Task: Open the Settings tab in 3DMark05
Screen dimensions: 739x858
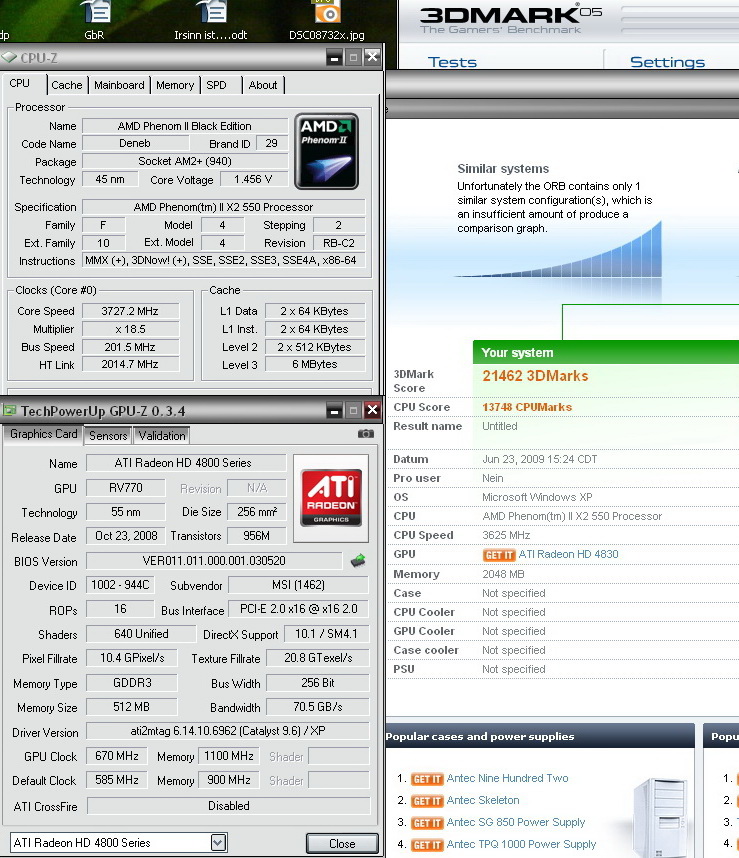Action: [667, 62]
